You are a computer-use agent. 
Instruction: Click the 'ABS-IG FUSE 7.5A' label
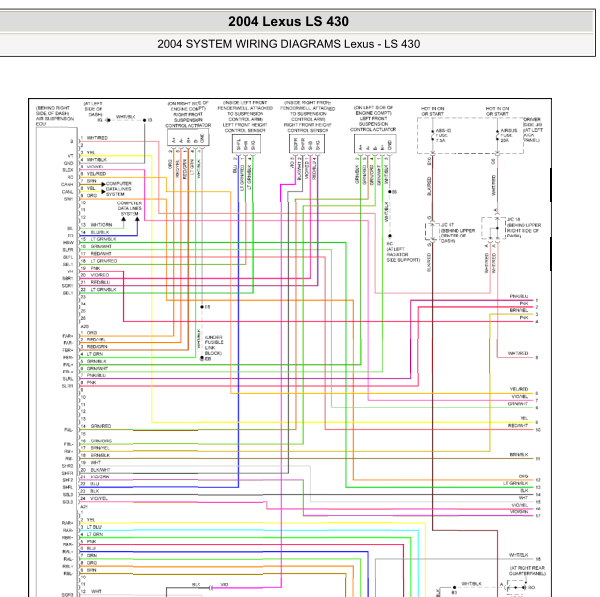443,135
